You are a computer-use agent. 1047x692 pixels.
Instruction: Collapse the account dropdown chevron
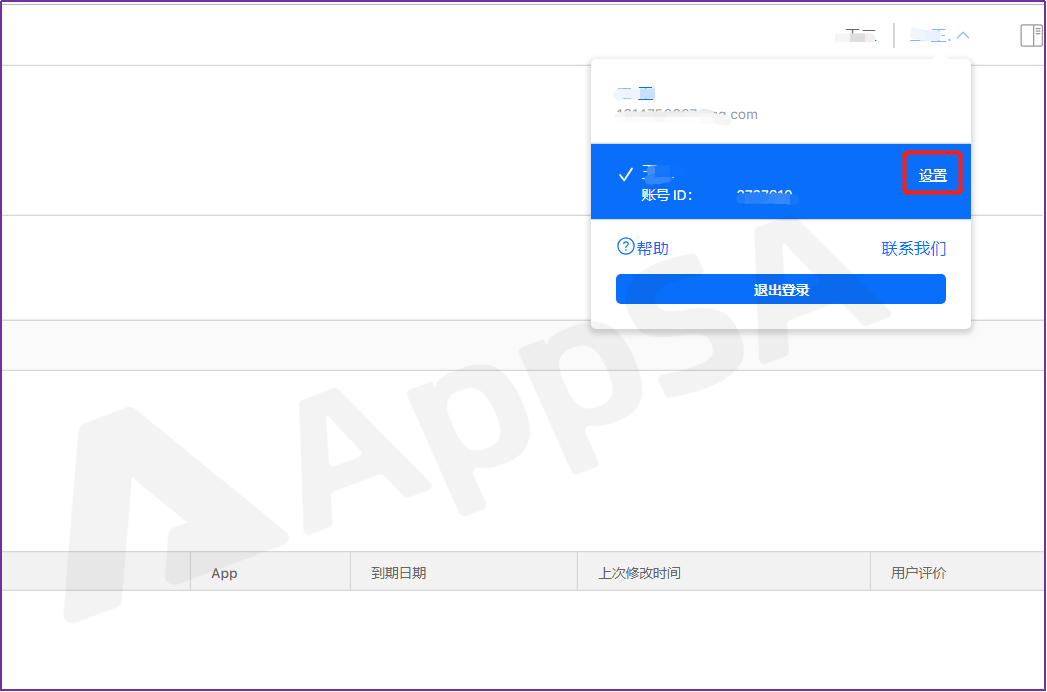point(963,35)
